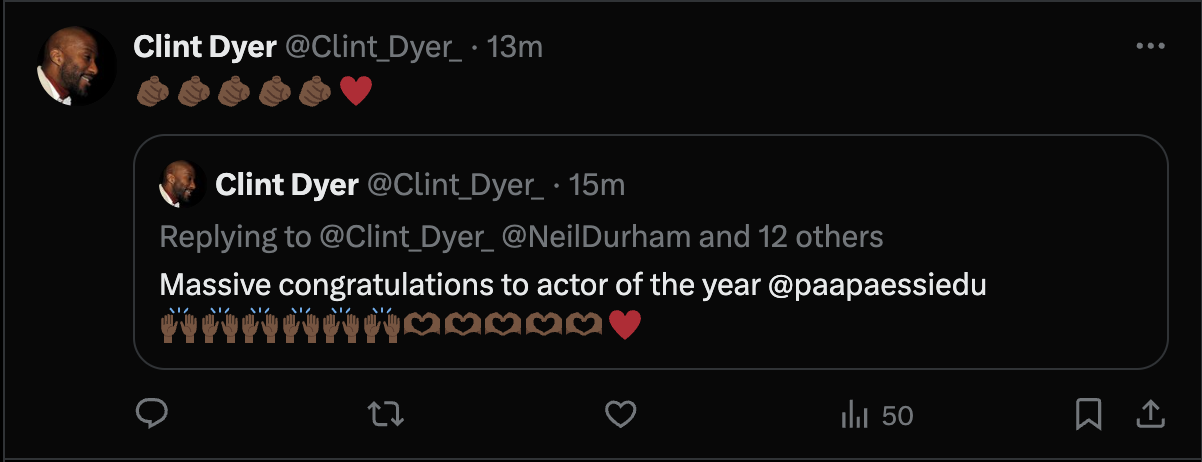Click the "Replying to" line in the quoted post

[x=520, y=236]
